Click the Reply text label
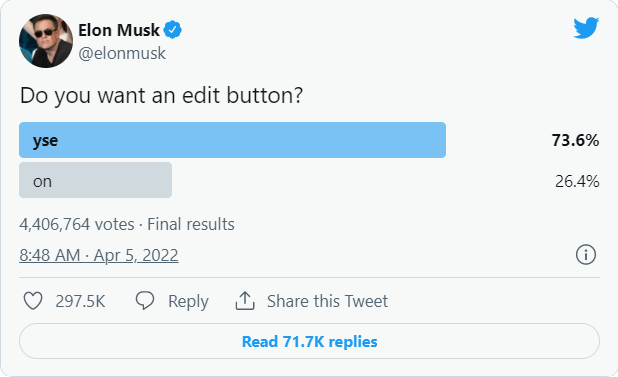618x377 pixels. (x=188, y=301)
